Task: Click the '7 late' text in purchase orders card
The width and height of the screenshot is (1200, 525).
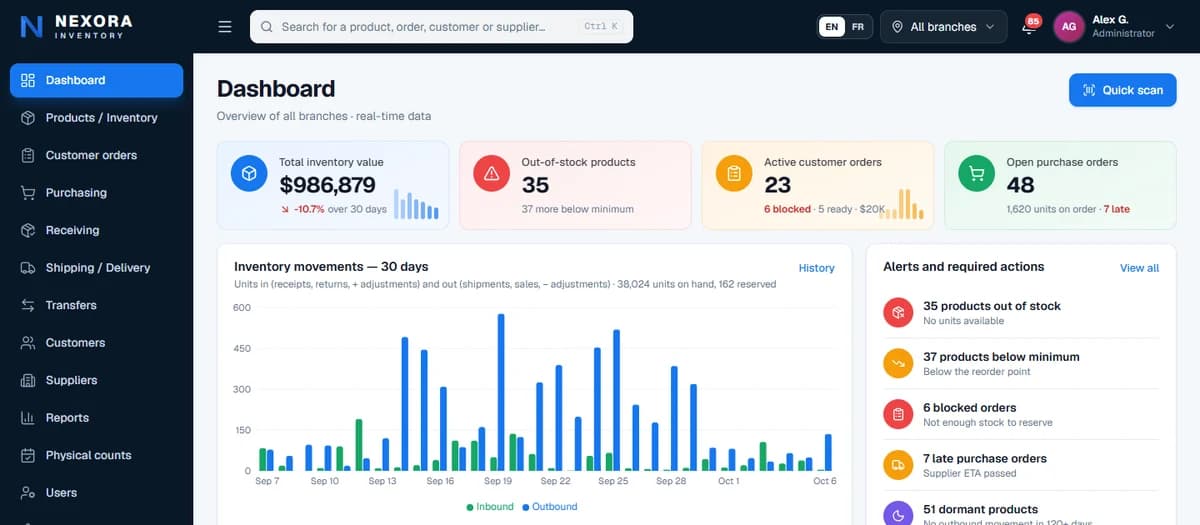Action: pos(1116,209)
